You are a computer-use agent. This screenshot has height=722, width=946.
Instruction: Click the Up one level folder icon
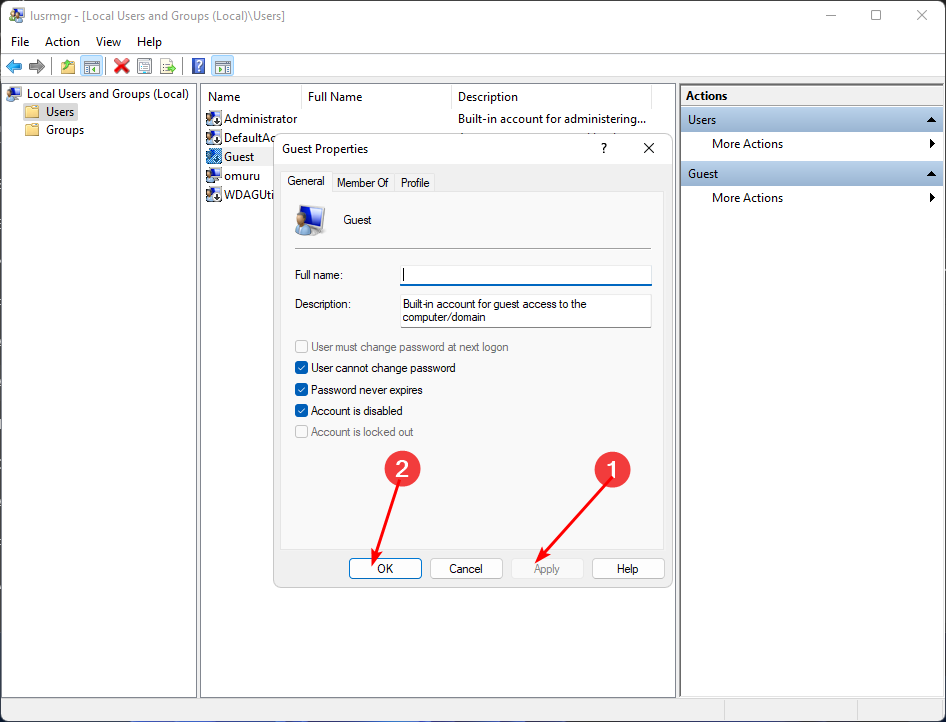pos(67,67)
